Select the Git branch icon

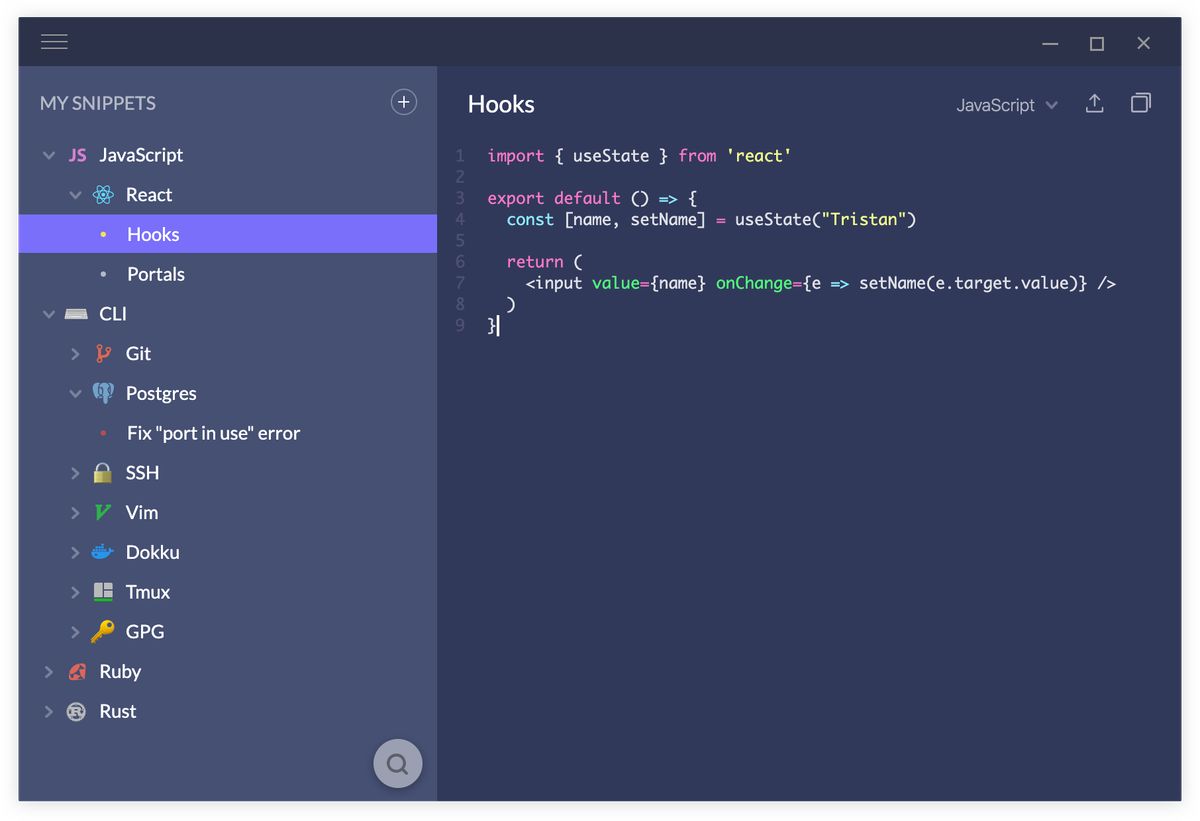point(104,353)
